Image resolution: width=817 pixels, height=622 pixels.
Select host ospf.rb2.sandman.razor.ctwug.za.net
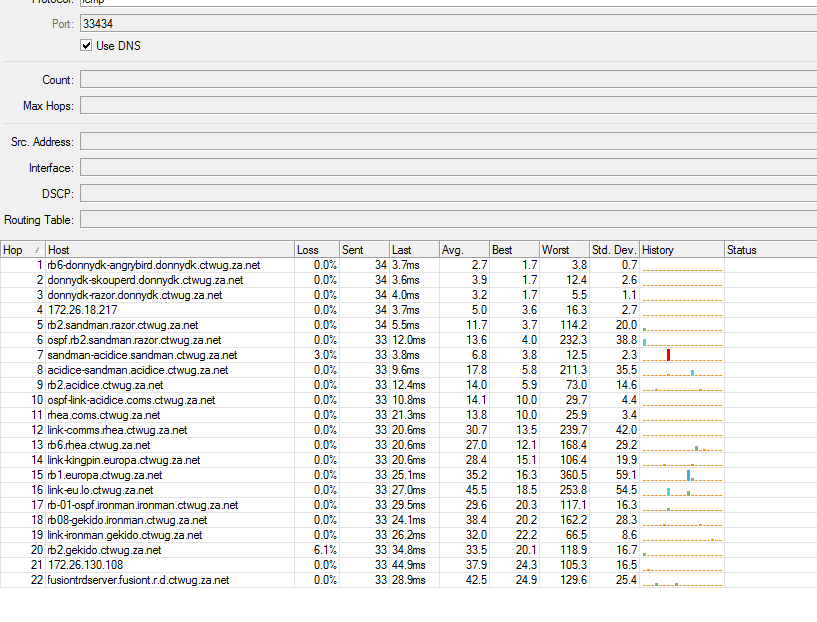[x=134, y=340]
